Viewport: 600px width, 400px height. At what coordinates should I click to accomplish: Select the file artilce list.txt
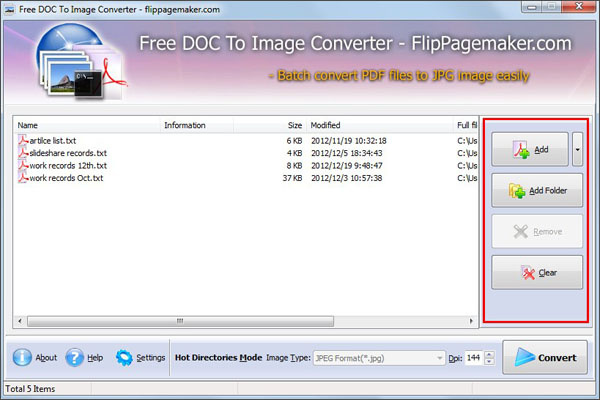[53, 141]
